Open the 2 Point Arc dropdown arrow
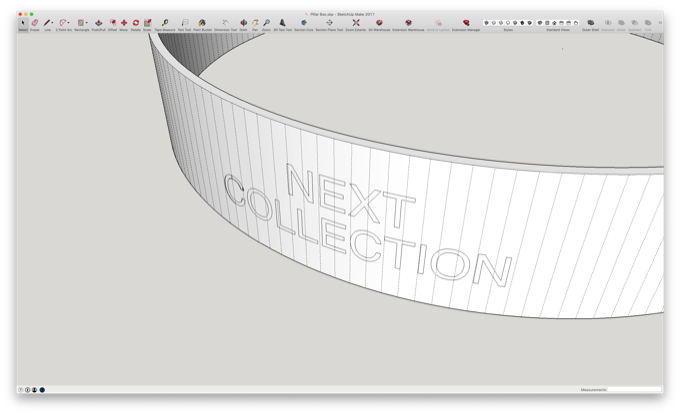680x415 pixels. [69, 23]
